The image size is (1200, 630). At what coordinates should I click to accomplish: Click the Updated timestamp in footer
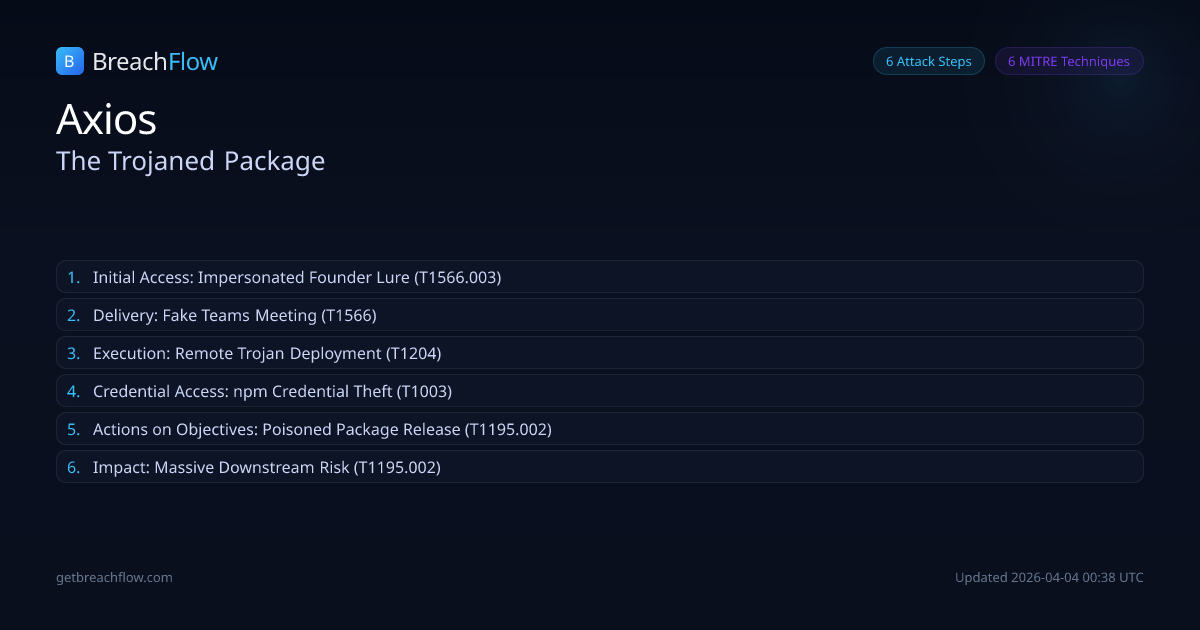1049,577
